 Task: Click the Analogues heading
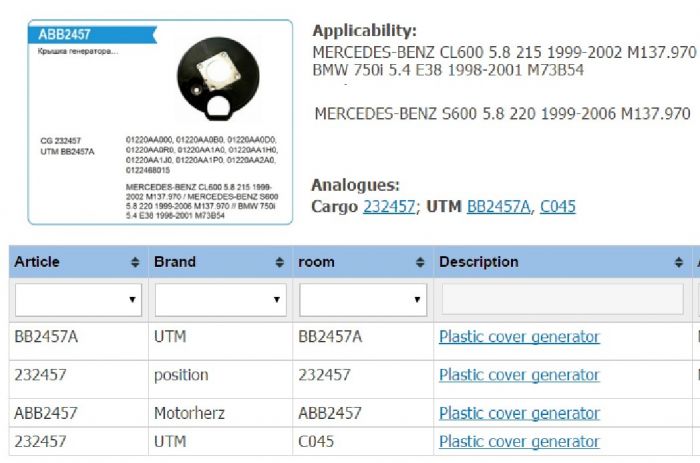[355, 185]
